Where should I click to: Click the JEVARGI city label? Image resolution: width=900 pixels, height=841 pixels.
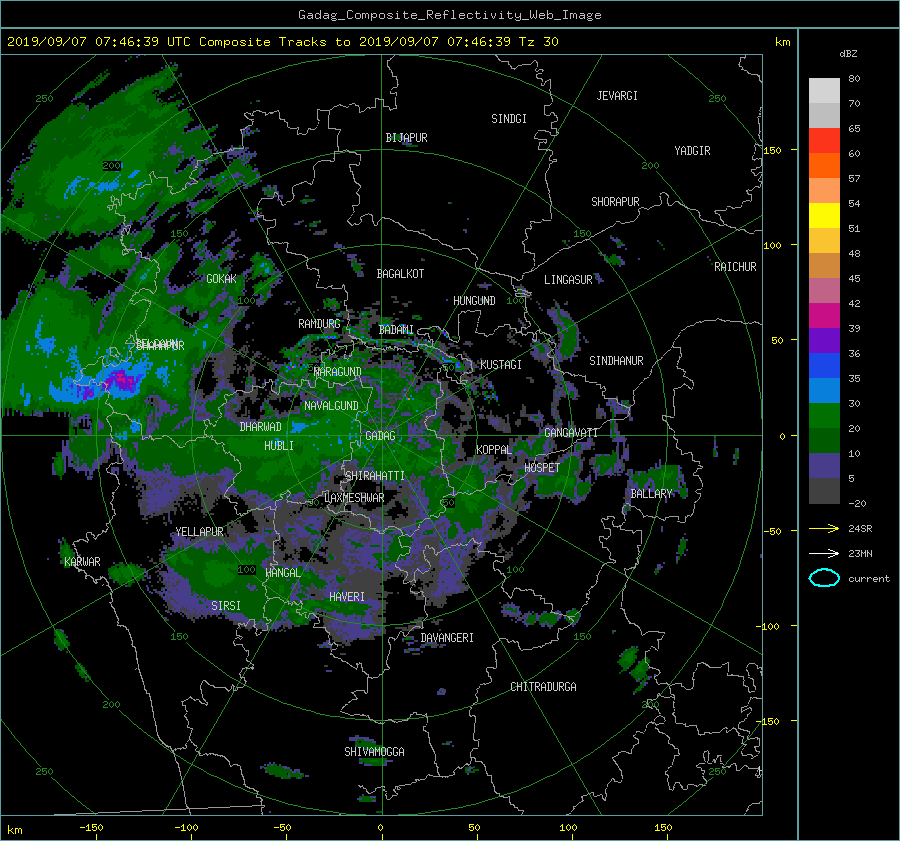coord(617,96)
